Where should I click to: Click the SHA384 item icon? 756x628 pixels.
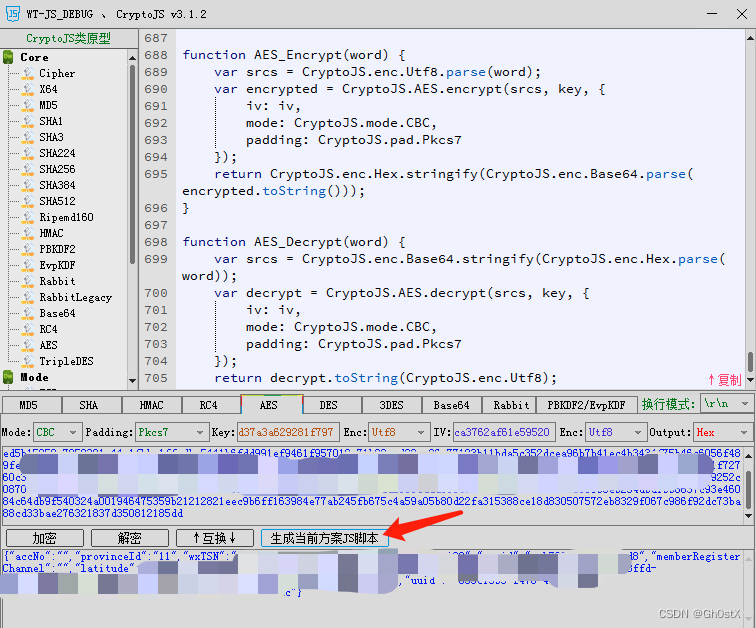point(28,185)
